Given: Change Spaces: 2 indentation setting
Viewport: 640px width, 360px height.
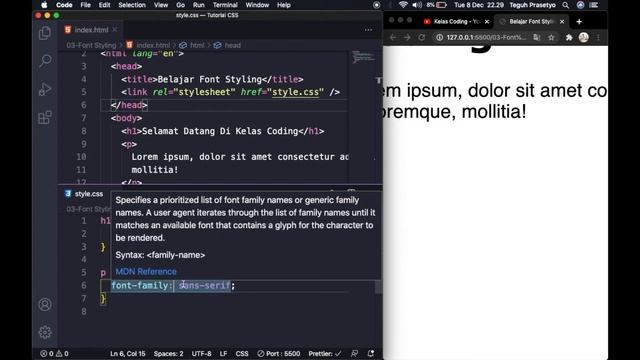Looking at the screenshot, I should point(169,353).
